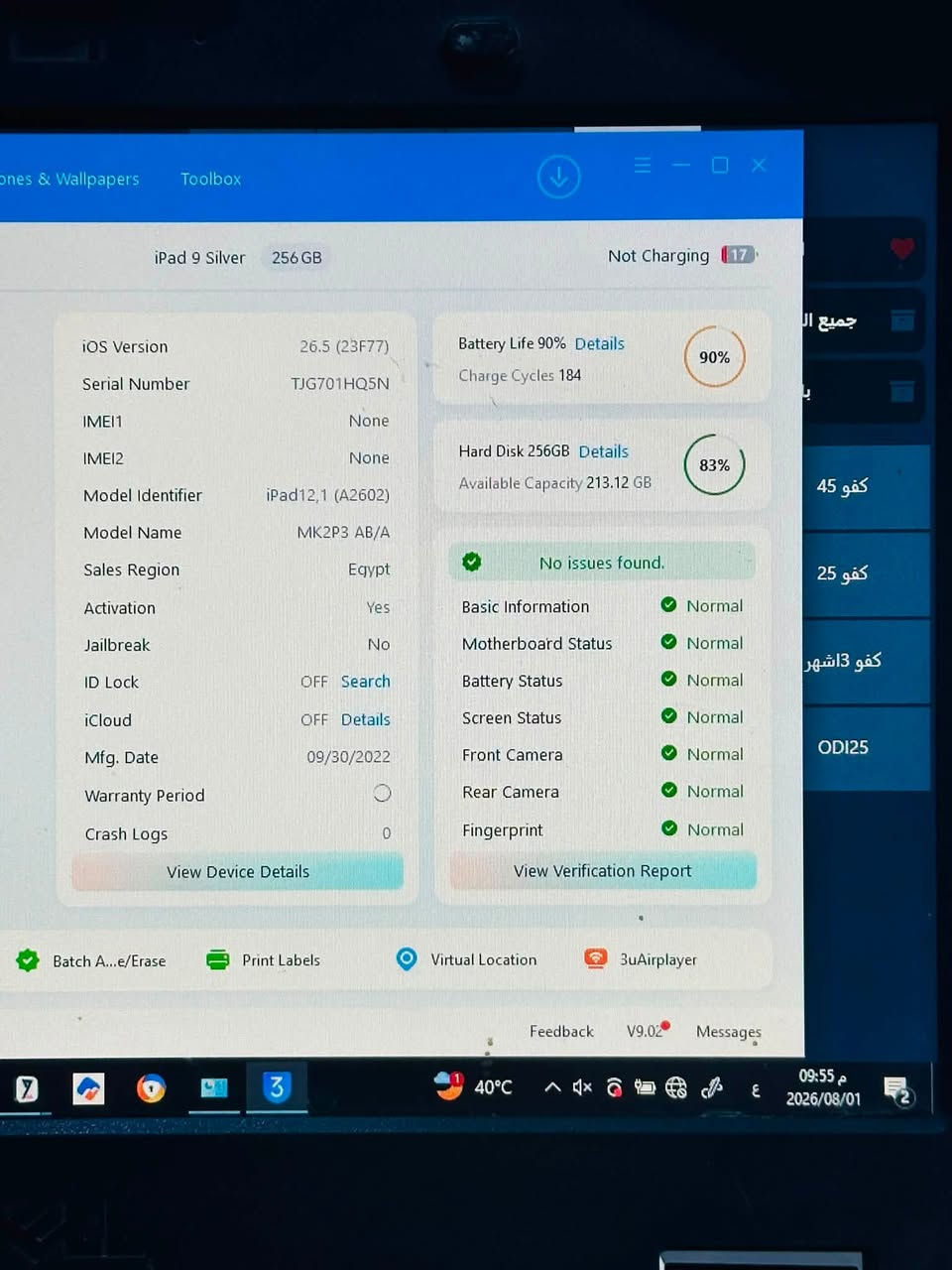Open the Toolbox tab
952x1270 pixels.
point(210,179)
